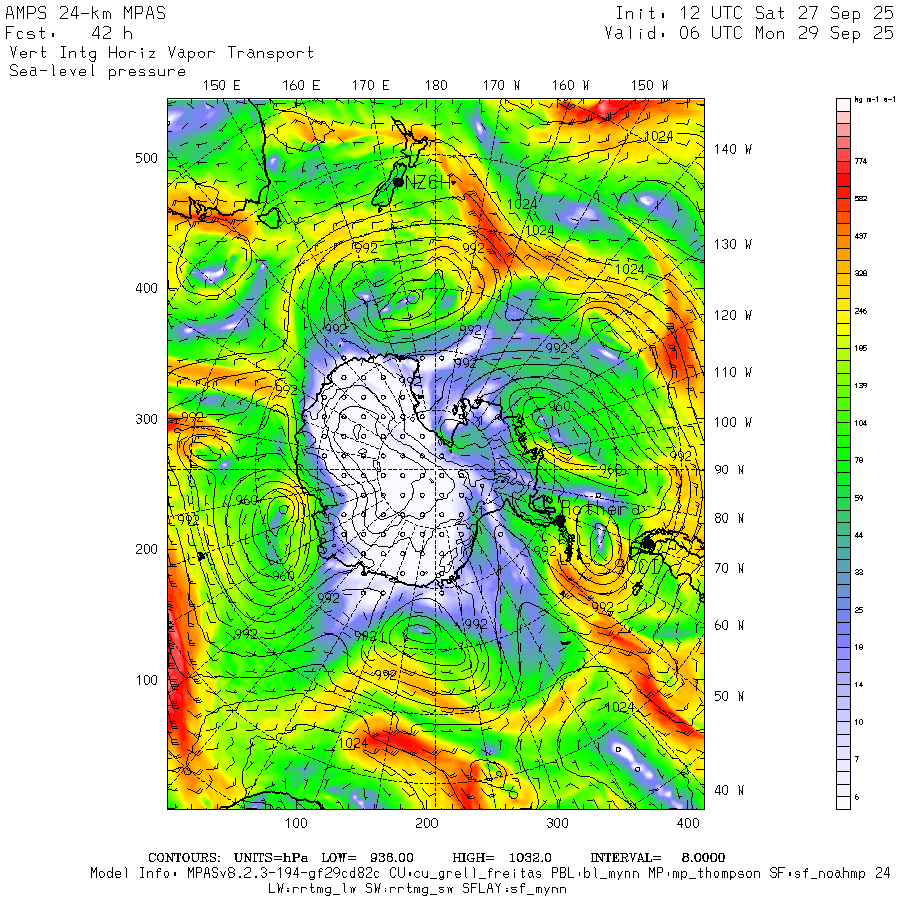The height and width of the screenshot is (900, 900).
Task: Click the '500' vertical axis tick label
Action: click(x=146, y=158)
